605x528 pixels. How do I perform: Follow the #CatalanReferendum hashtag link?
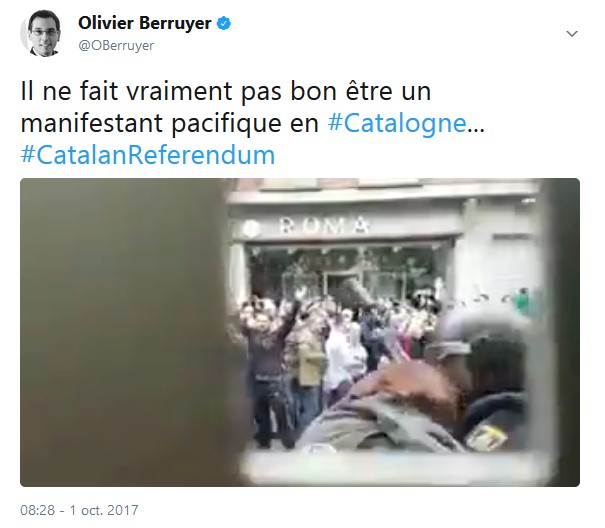coord(148,155)
